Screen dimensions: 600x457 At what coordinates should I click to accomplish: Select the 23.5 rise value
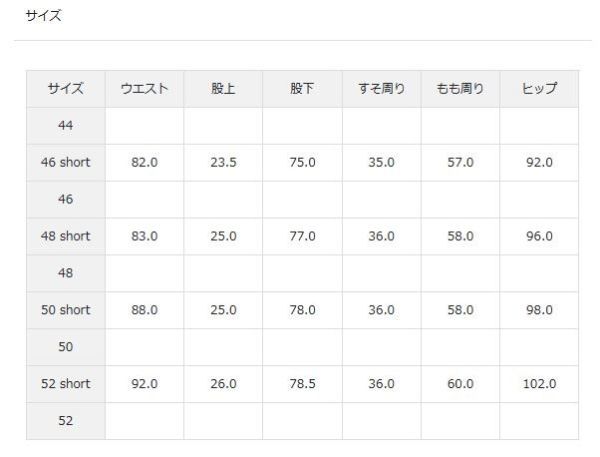(223, 163)
